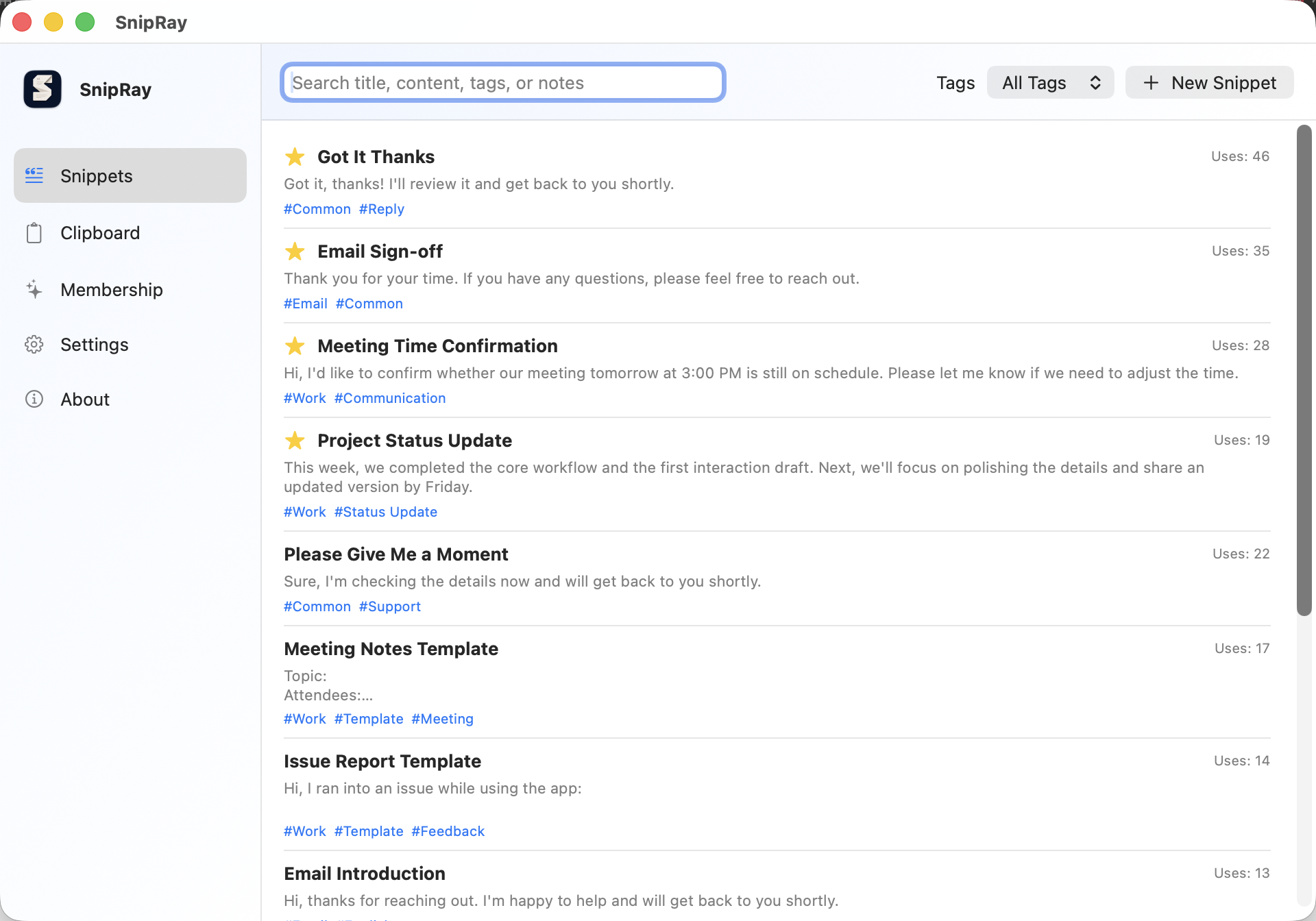Click #Work tag under Meeting Notes Template

click(305, 719)
